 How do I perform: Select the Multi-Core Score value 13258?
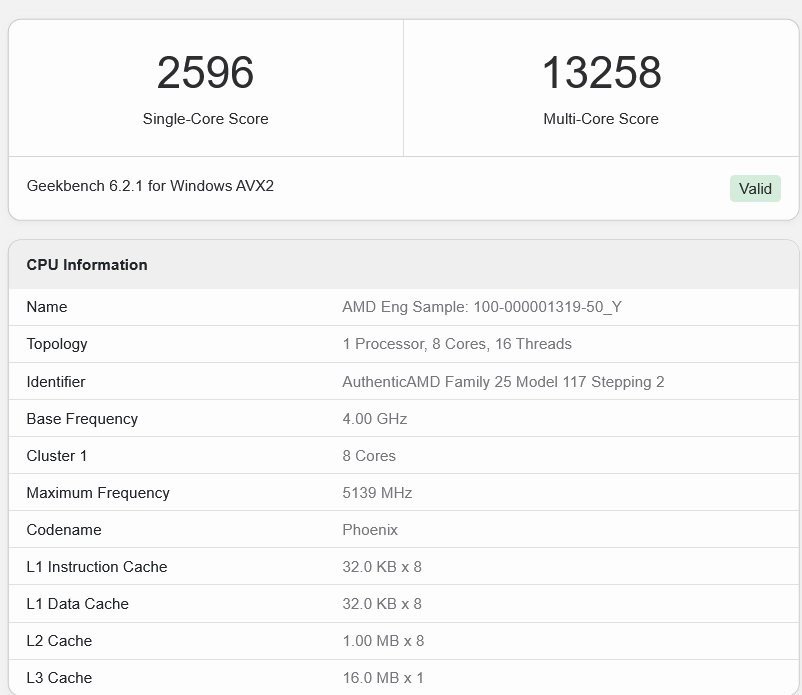(601, 72)
